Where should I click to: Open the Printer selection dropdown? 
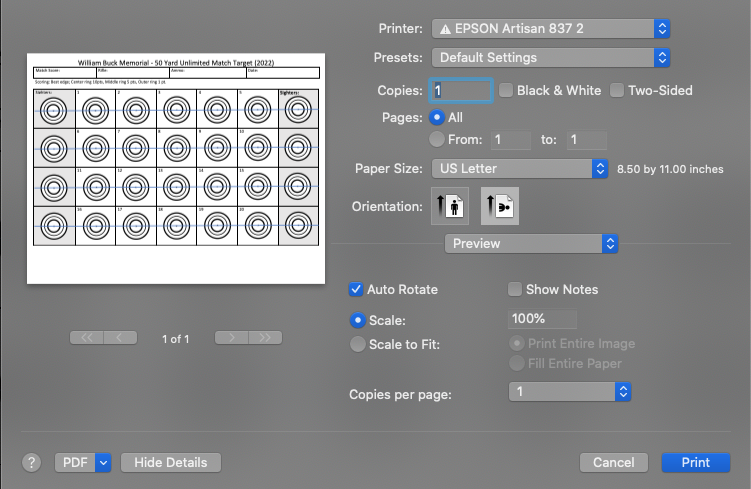(550, 29)
